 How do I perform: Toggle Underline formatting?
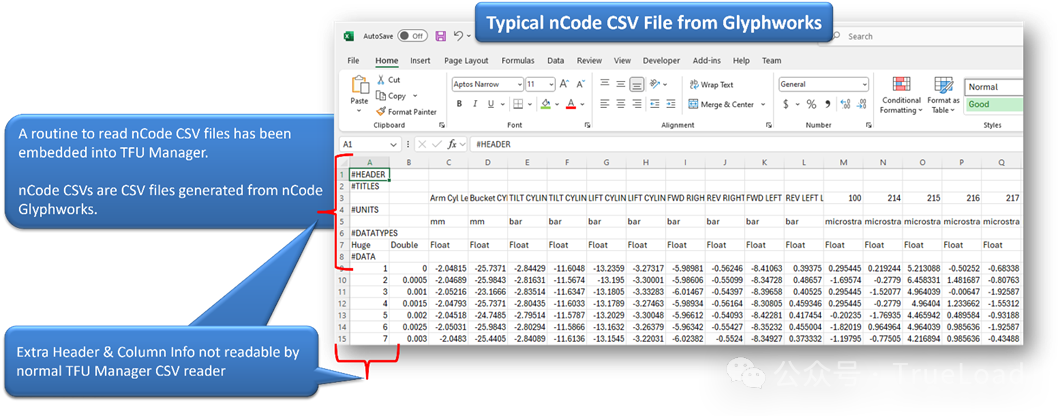tap(491, 104)
